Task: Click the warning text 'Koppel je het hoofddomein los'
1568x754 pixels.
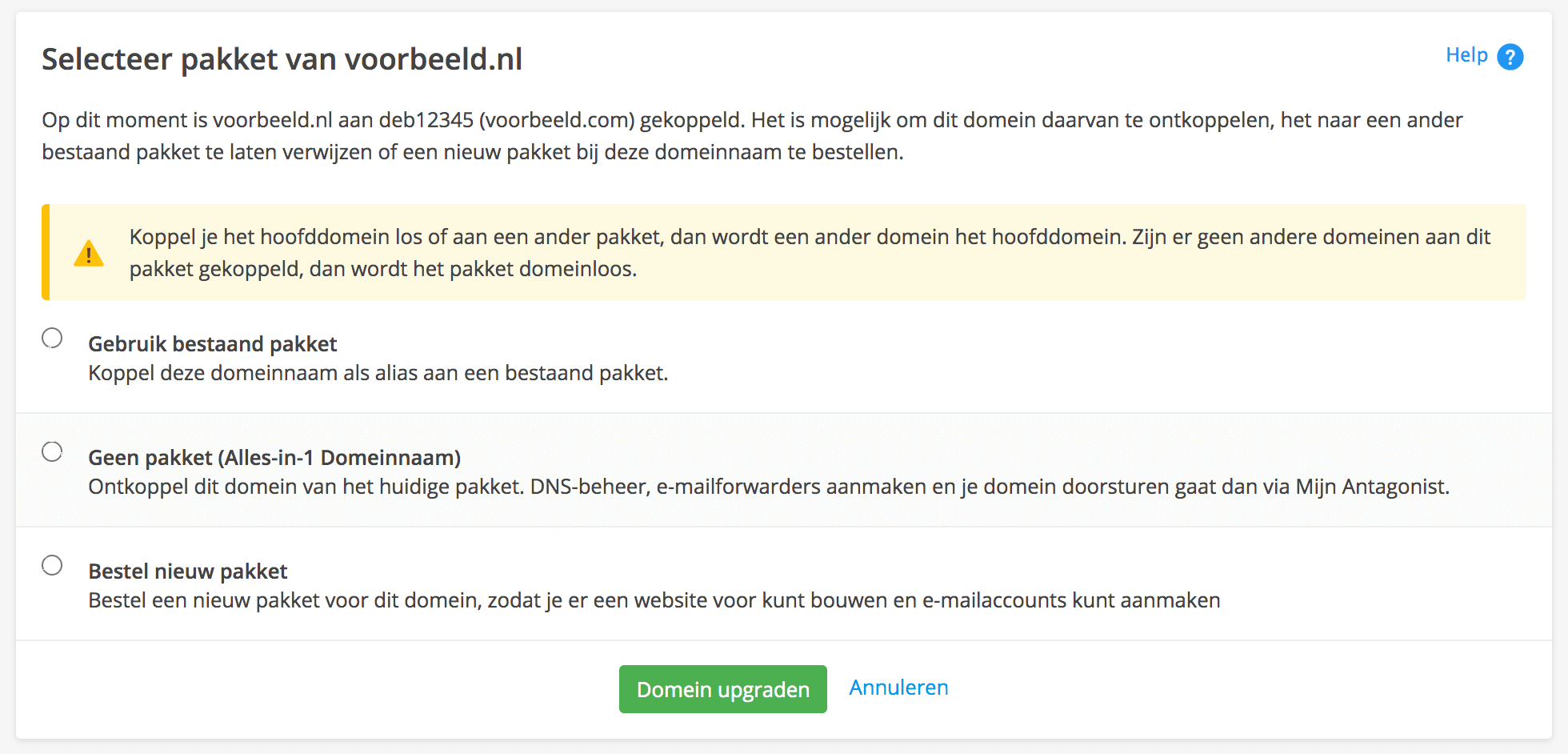Action: [x=810, y=253]
